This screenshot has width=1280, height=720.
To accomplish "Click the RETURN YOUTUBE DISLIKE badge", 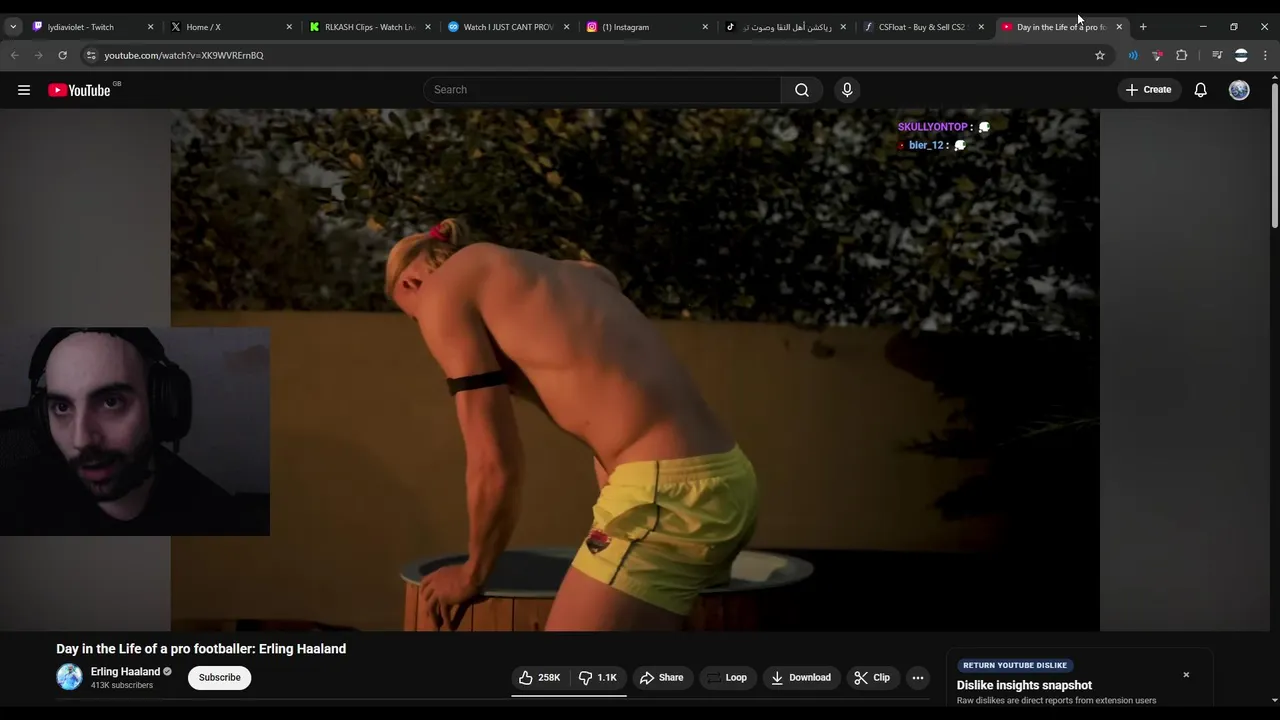I will pyautogui.click(x=1015, y=665).
